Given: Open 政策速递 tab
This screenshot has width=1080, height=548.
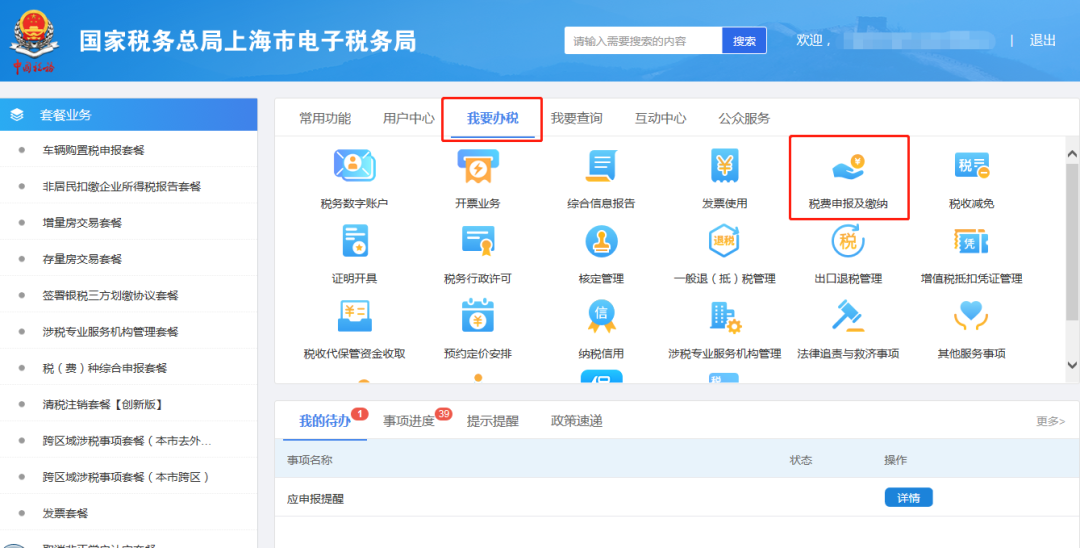Looking at the screenshot, I should coord(577,421).
